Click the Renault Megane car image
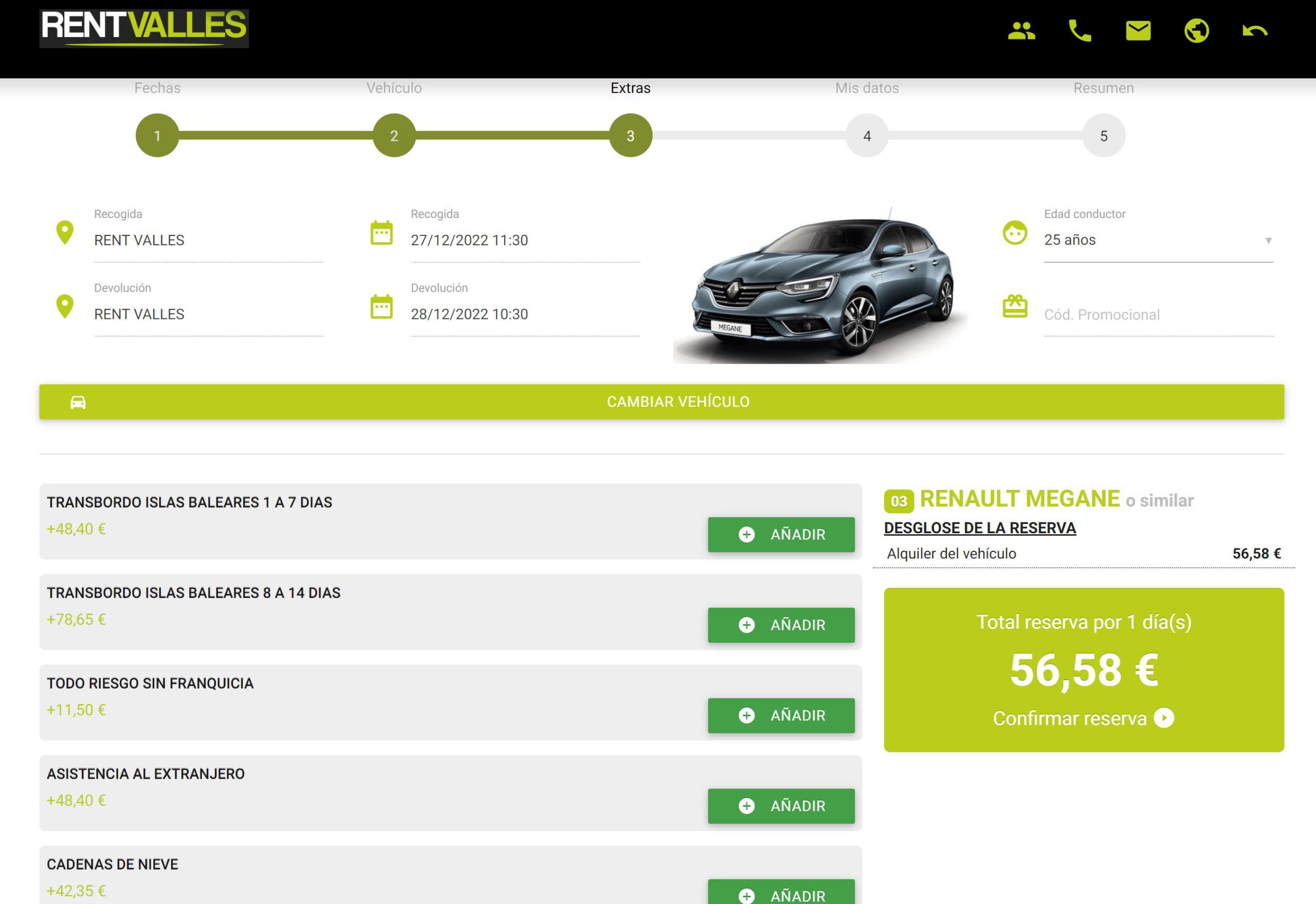This screenshot has width=1316, height=904. [820, 286]
